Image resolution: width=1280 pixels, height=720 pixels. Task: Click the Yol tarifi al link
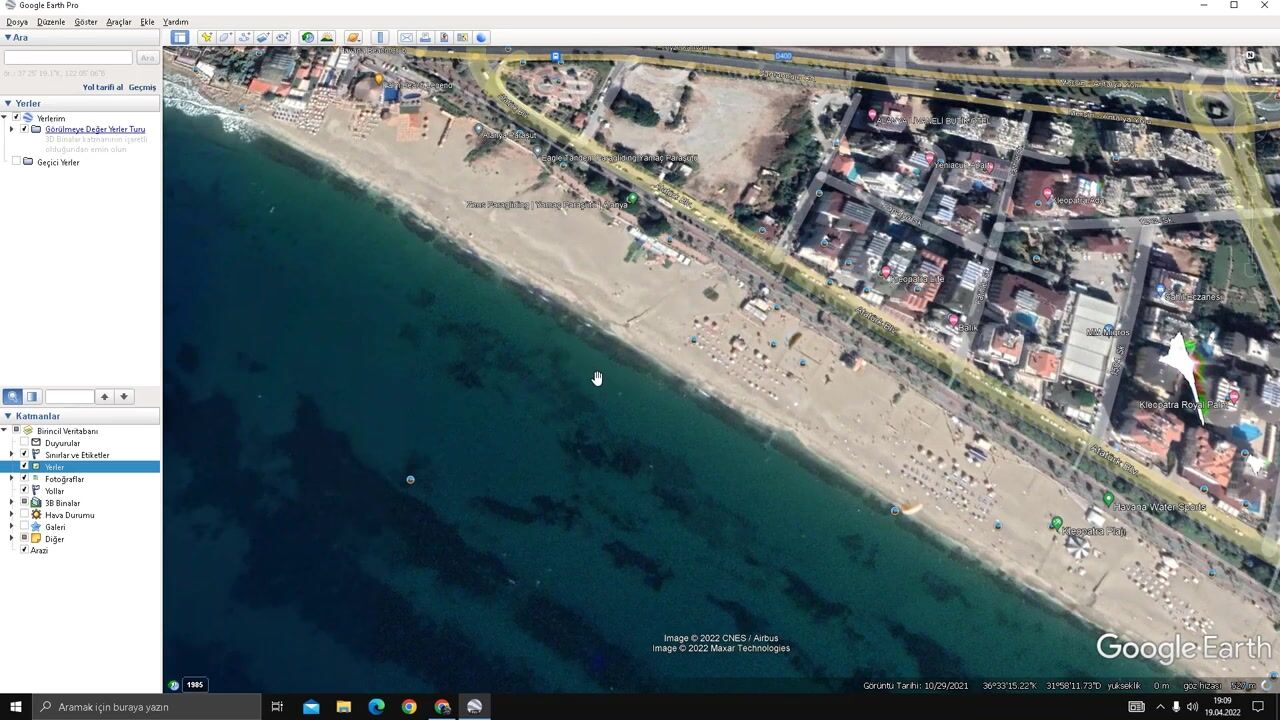[102, 88]
